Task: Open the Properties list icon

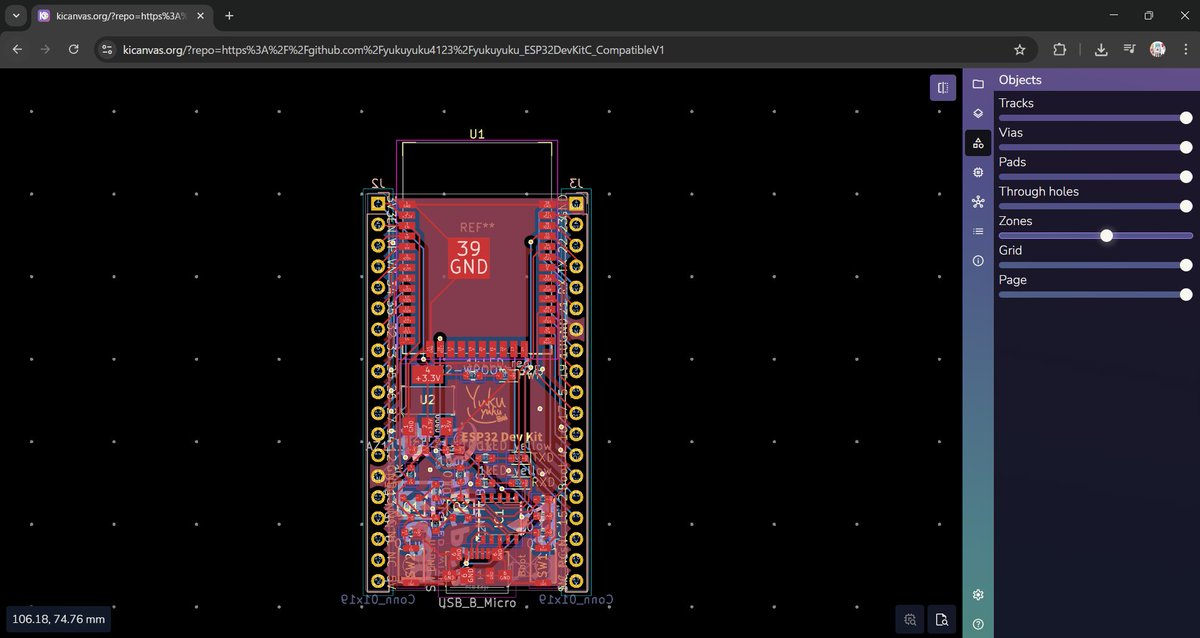Action: click(x=978, y=231)
